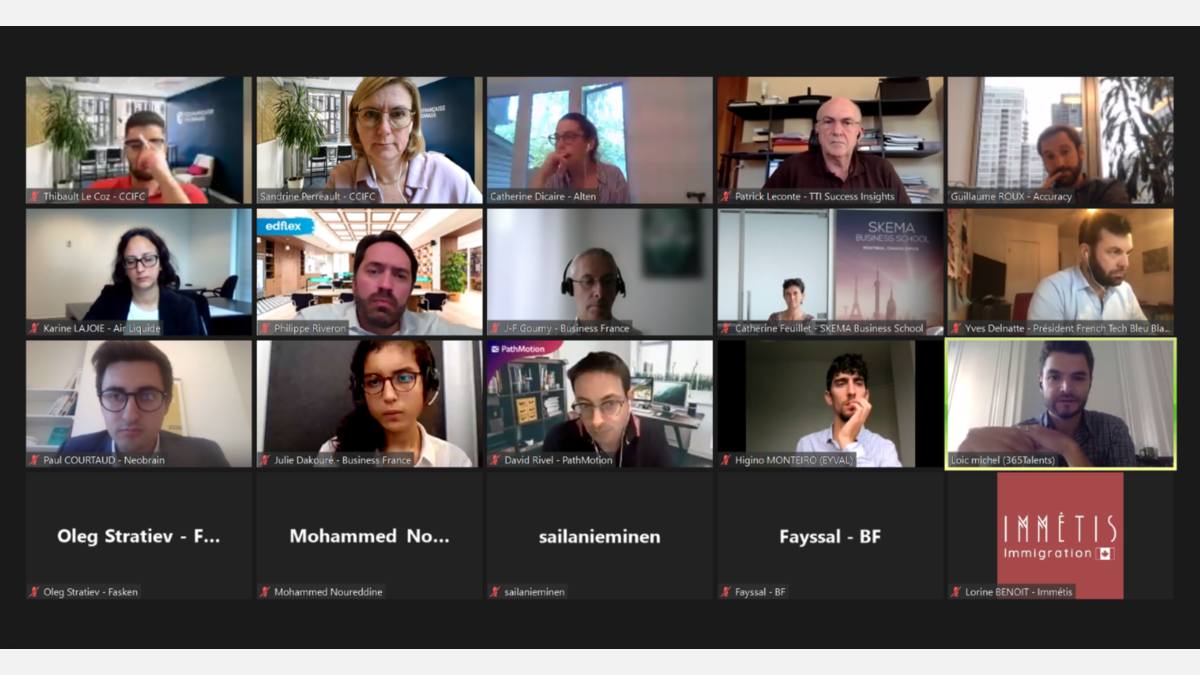Click muted mic icon beside Fayssal - BF
The height and width of the screenshot is (675, 1200).
pos(726,592)
